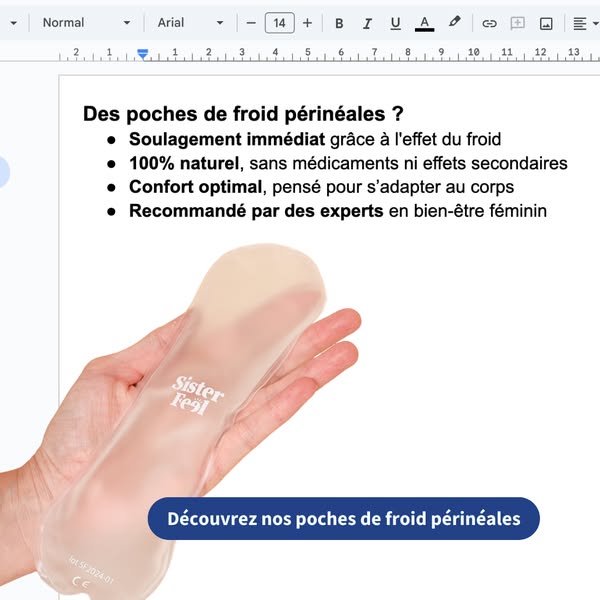Toggle bold formatting

click(x=339, y=23)
